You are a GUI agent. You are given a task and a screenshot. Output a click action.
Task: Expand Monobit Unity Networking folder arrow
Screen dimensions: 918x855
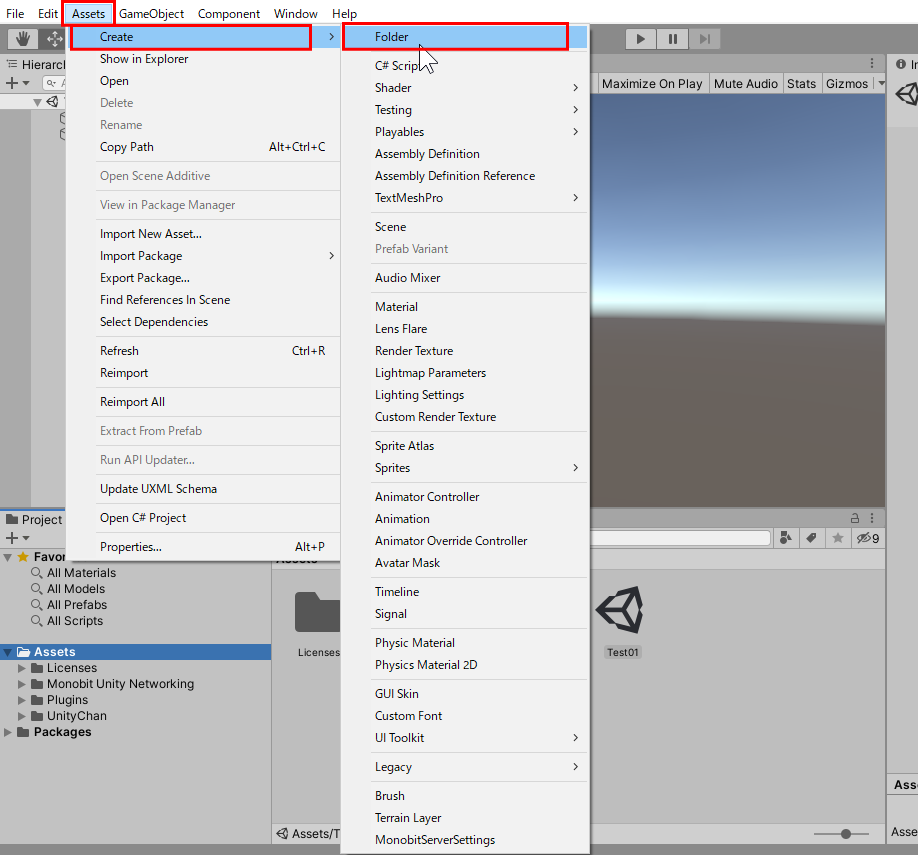click(22, 684)
